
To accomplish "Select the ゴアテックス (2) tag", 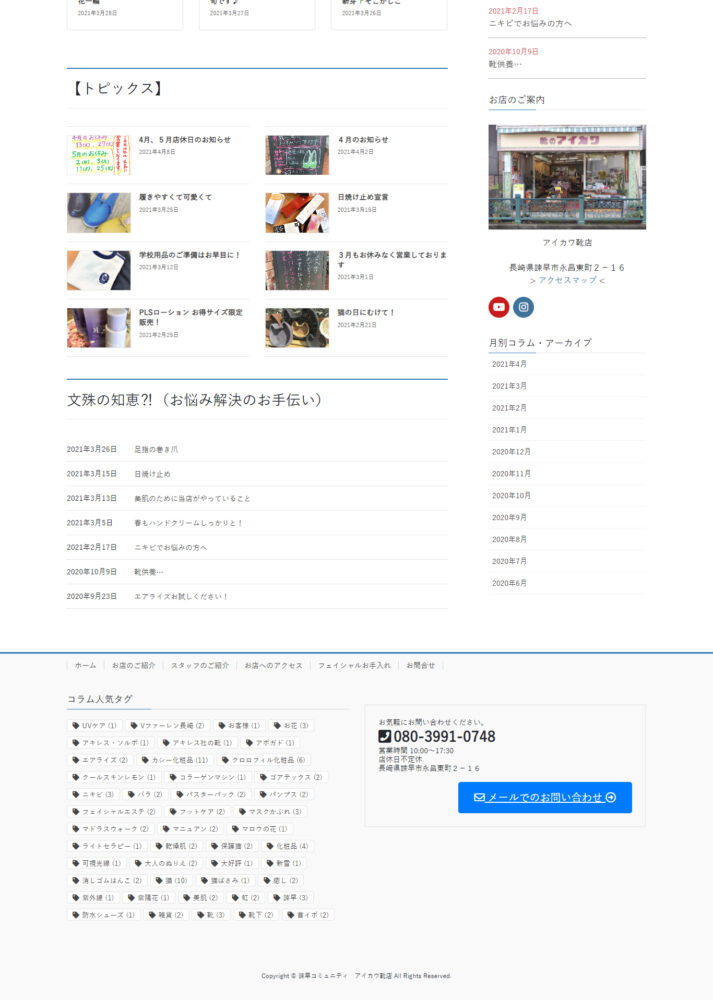I will click(291, 777).
